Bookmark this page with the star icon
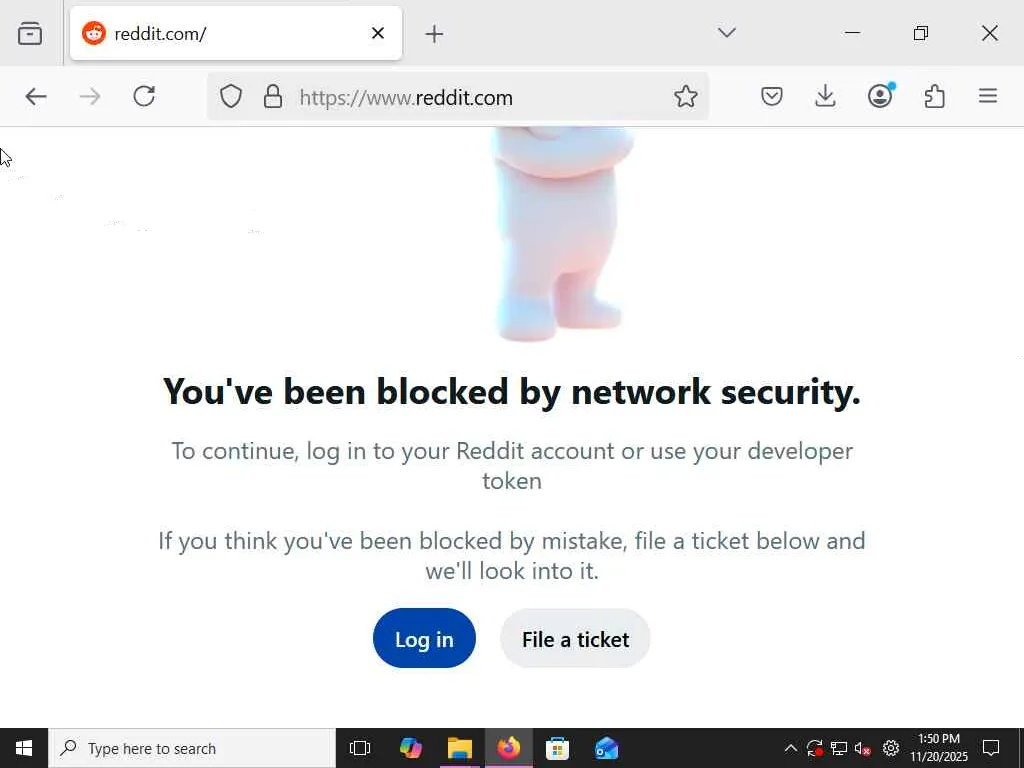1024x768 pixels. [685, 96]
